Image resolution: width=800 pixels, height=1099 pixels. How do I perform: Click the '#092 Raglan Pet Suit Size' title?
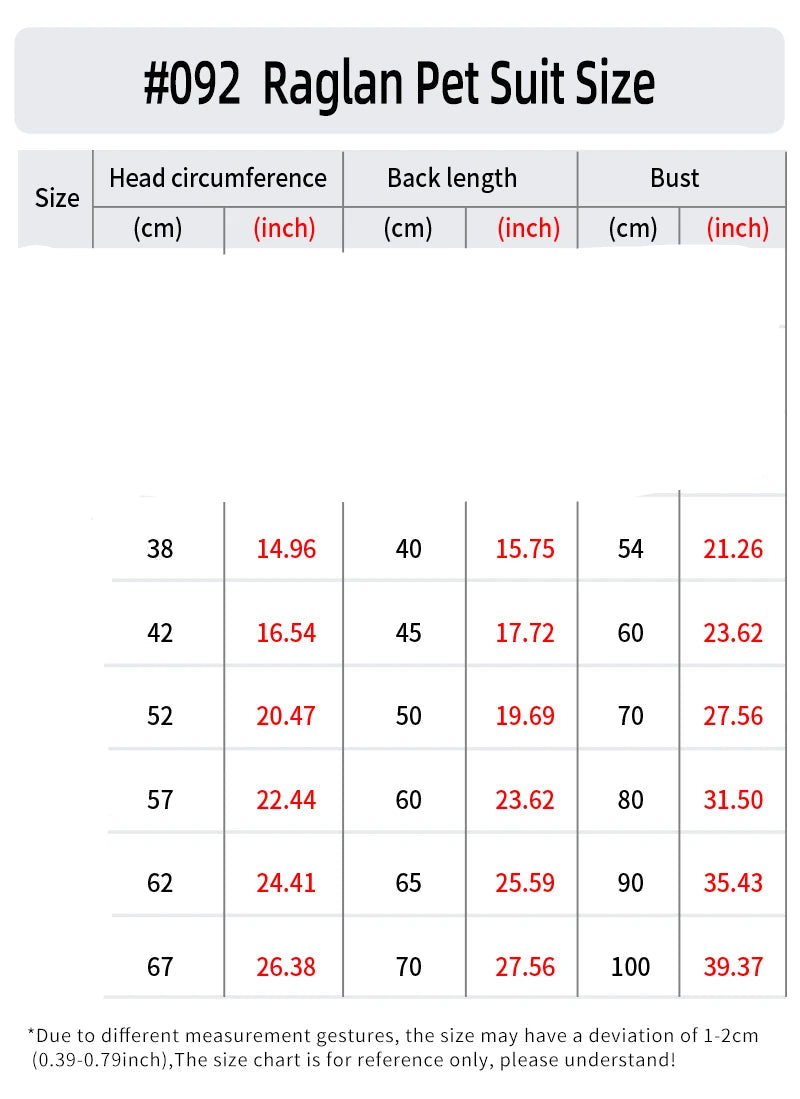(x=399, y=84)
